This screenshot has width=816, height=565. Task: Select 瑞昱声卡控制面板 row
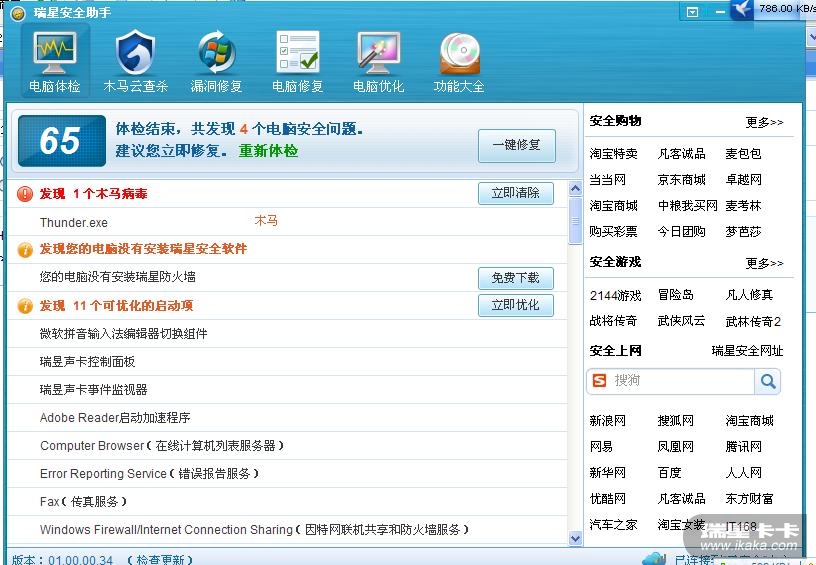pos(287,362)
